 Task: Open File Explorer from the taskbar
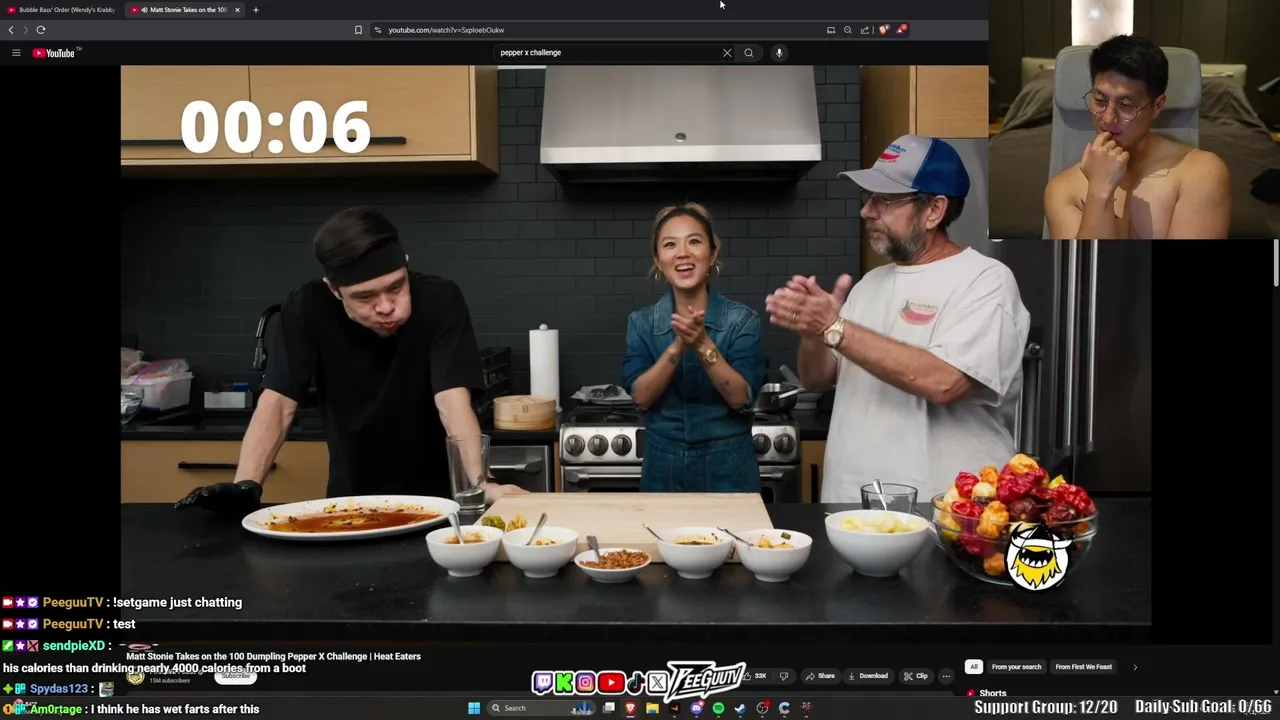point(652,708)
